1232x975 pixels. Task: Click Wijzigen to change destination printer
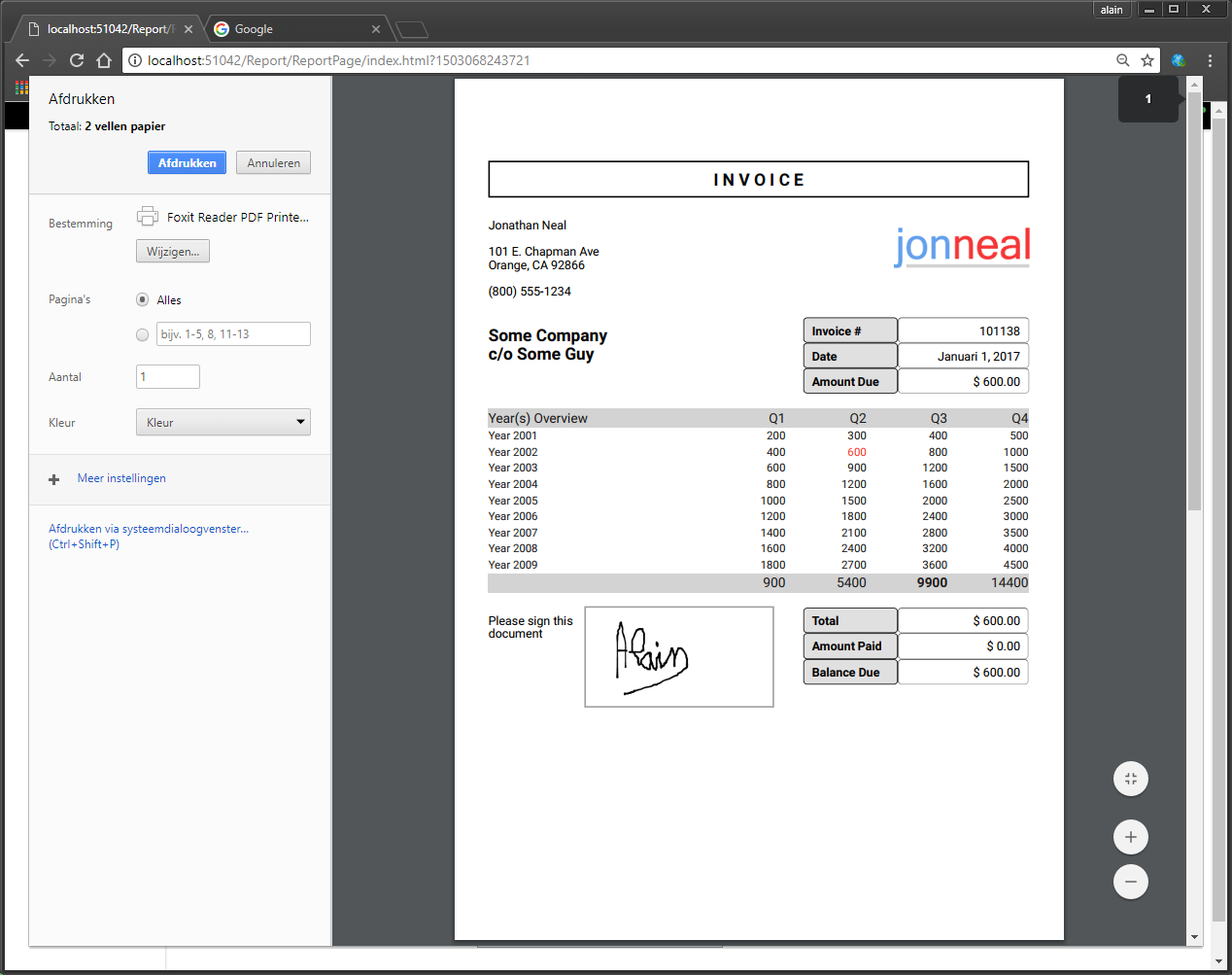[x=172, y=252]
